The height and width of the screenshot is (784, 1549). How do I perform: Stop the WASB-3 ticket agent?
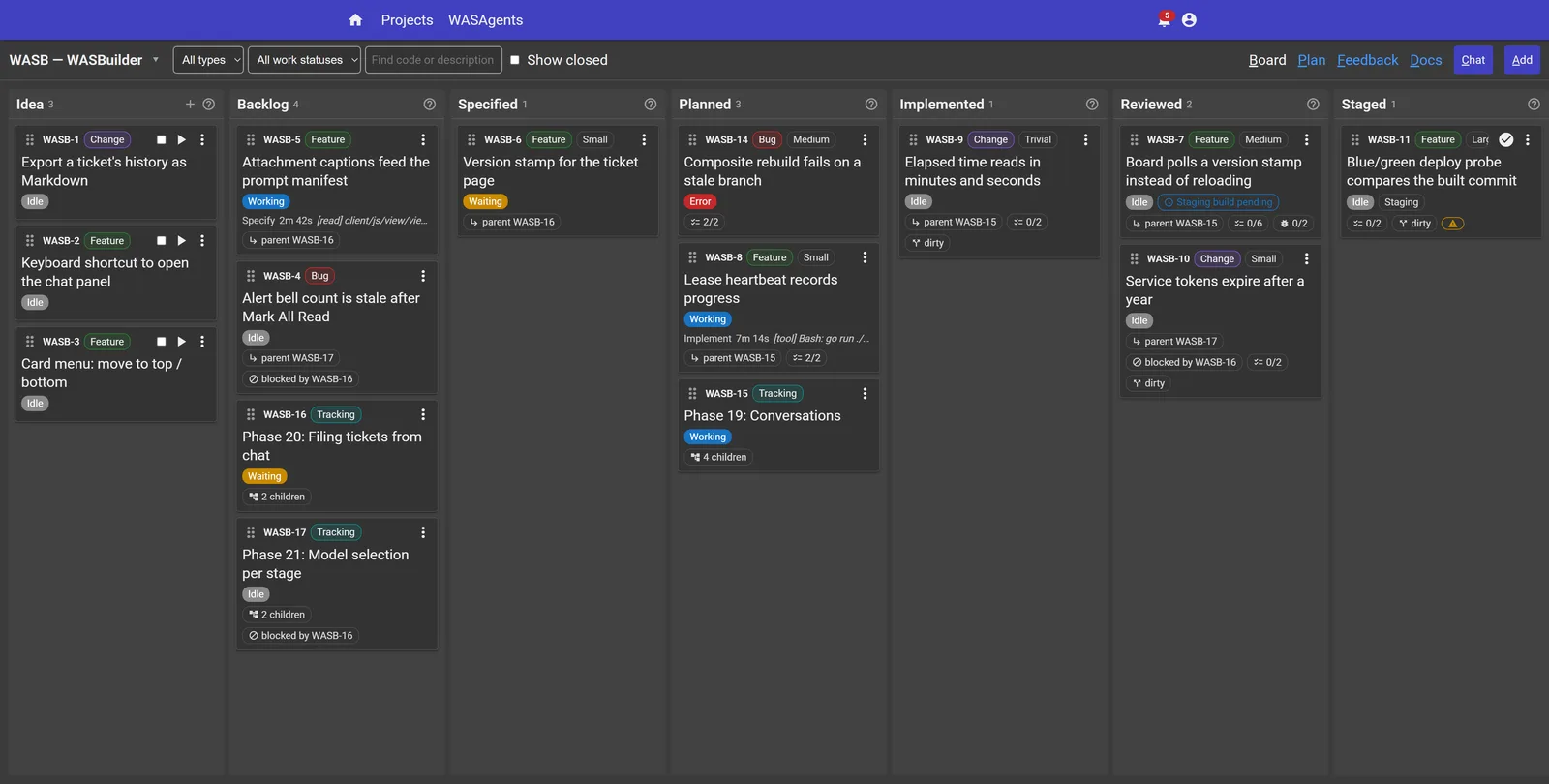[162, 342]
